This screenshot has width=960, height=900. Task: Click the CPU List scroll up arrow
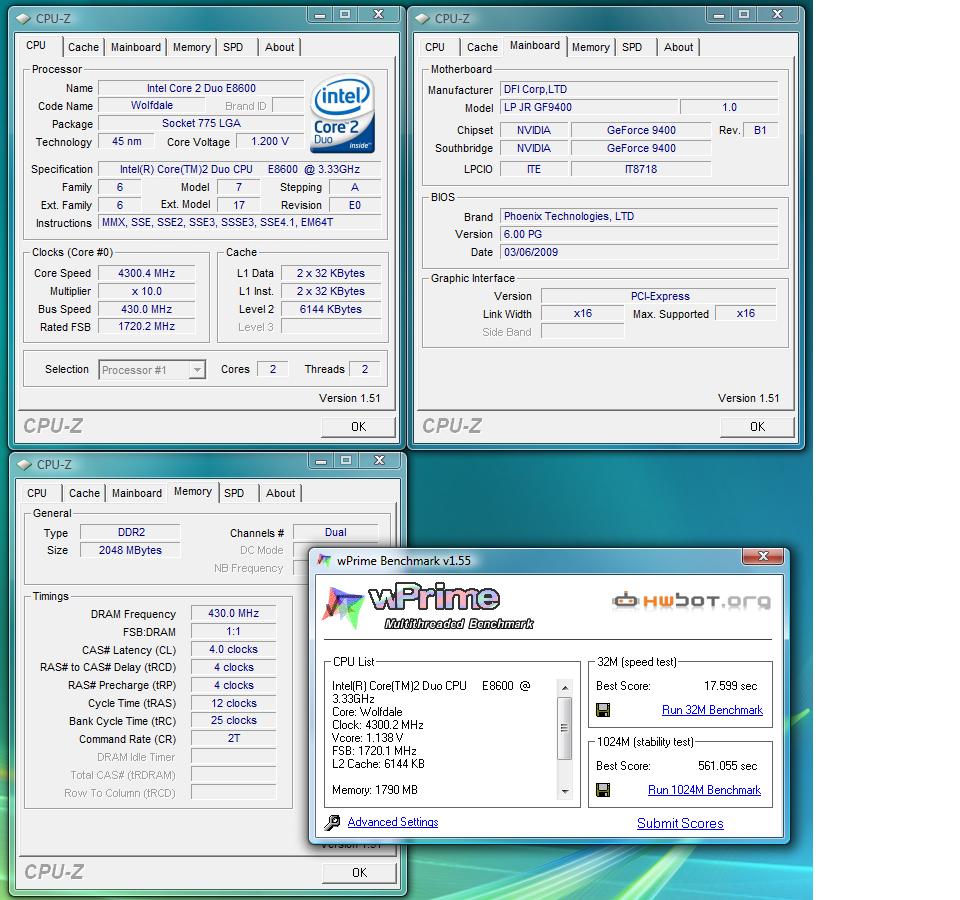pos(564,688)
